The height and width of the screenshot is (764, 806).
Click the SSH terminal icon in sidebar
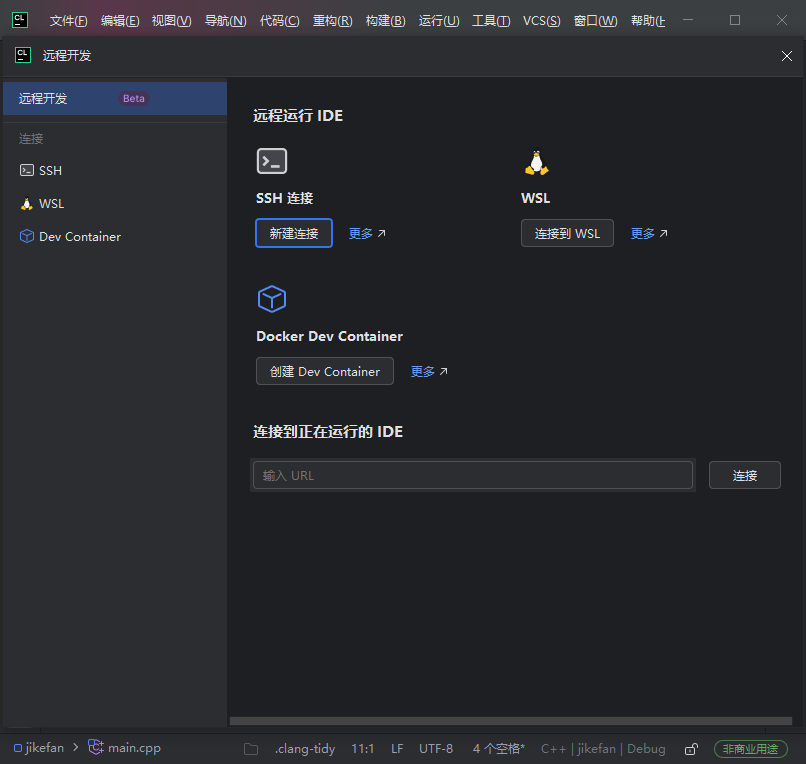[27, 170]
